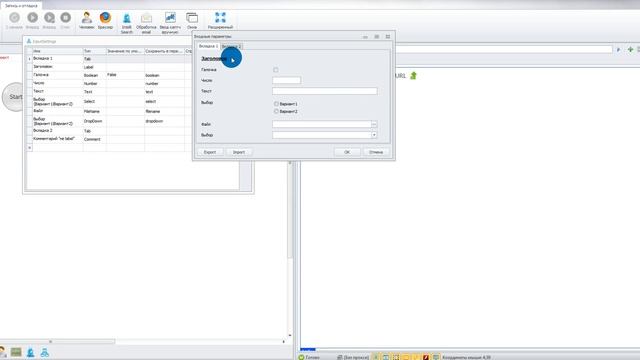Click the 'Сохранить в пере...' column header
The height and width of the screenshot is (360, 640).
point(164,51)
